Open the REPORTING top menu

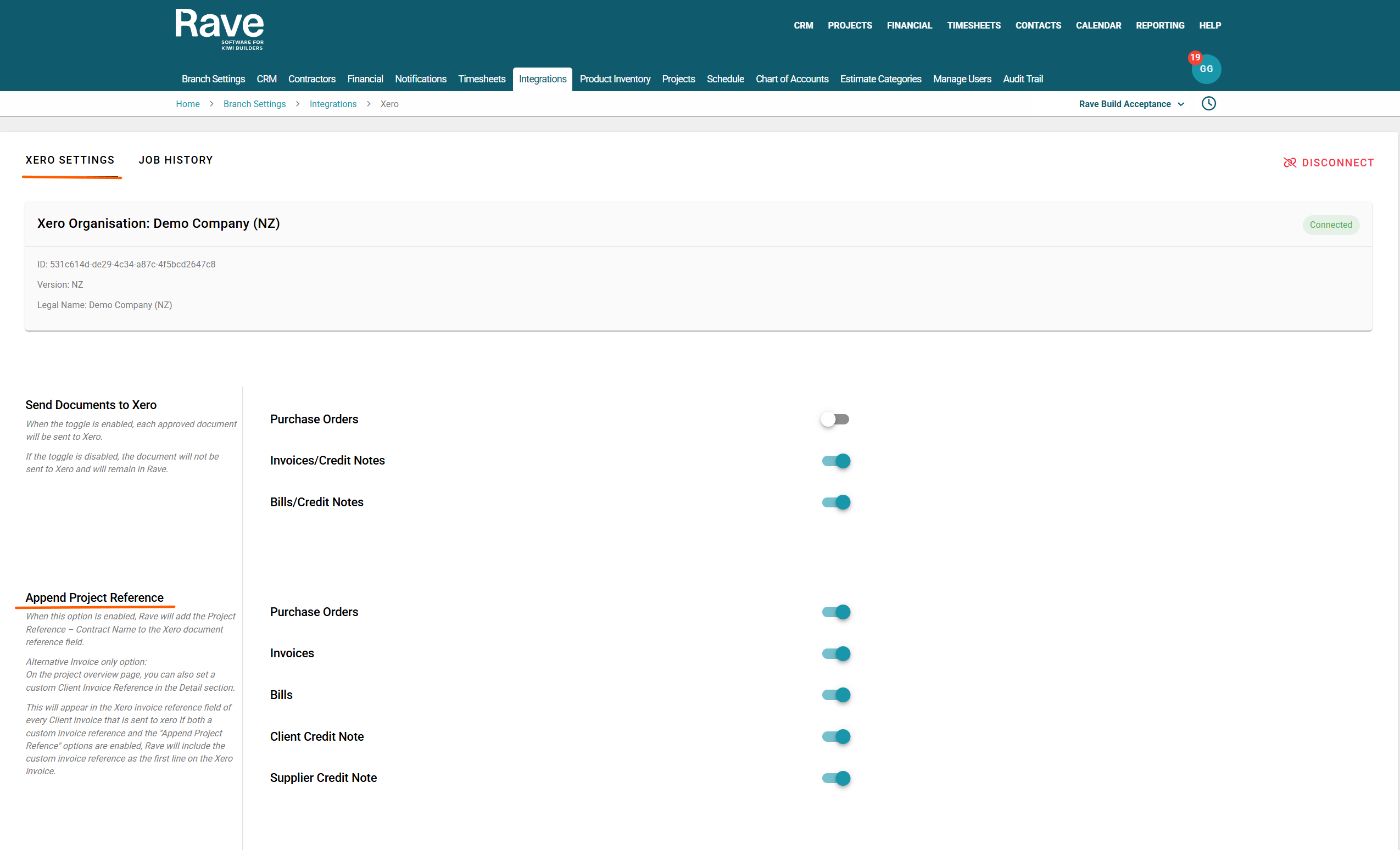(x=1159, y=26)
